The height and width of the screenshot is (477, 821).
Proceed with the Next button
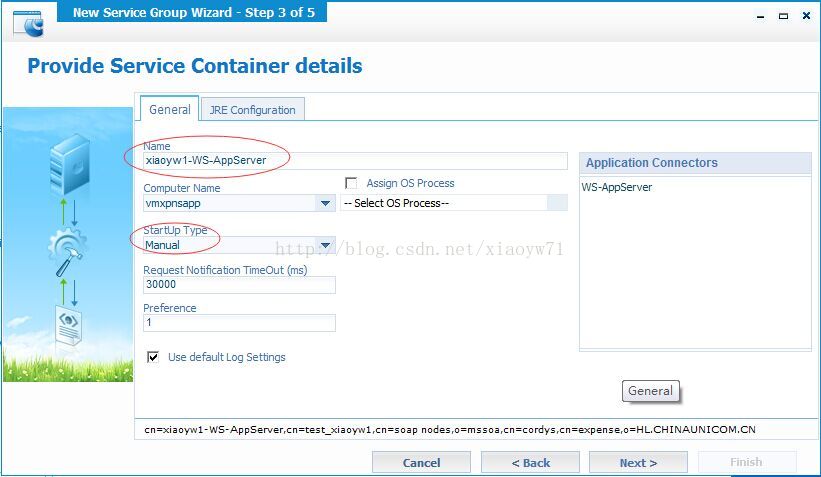point(638,462)
